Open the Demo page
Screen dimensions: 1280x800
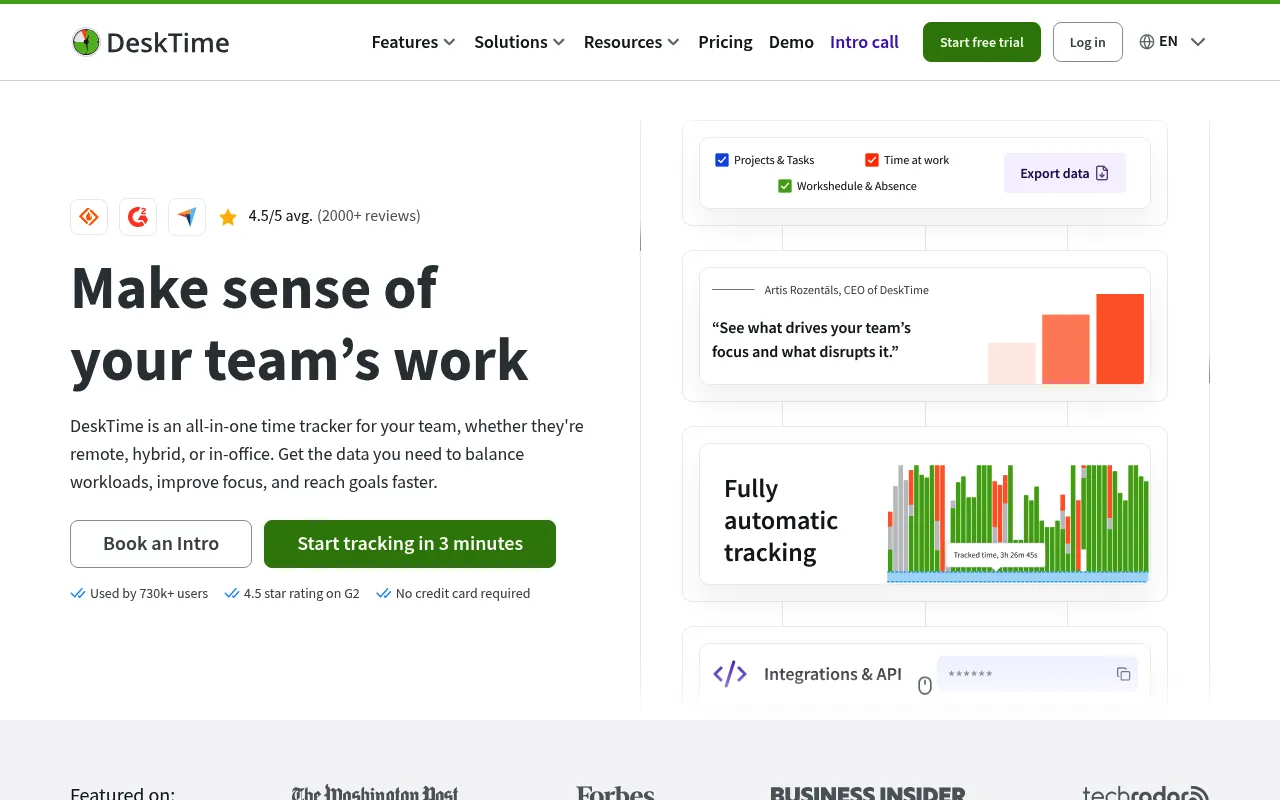point(791,42)
